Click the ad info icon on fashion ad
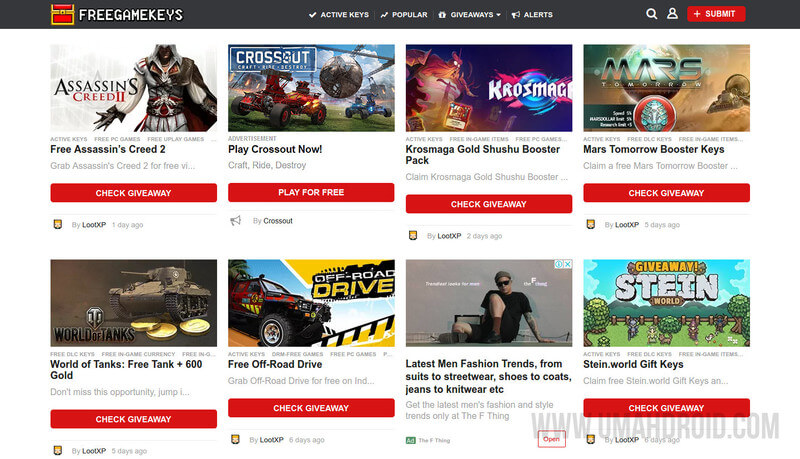Image resolution: width=800 pixels, height=459 pixels. pos(559,264)
